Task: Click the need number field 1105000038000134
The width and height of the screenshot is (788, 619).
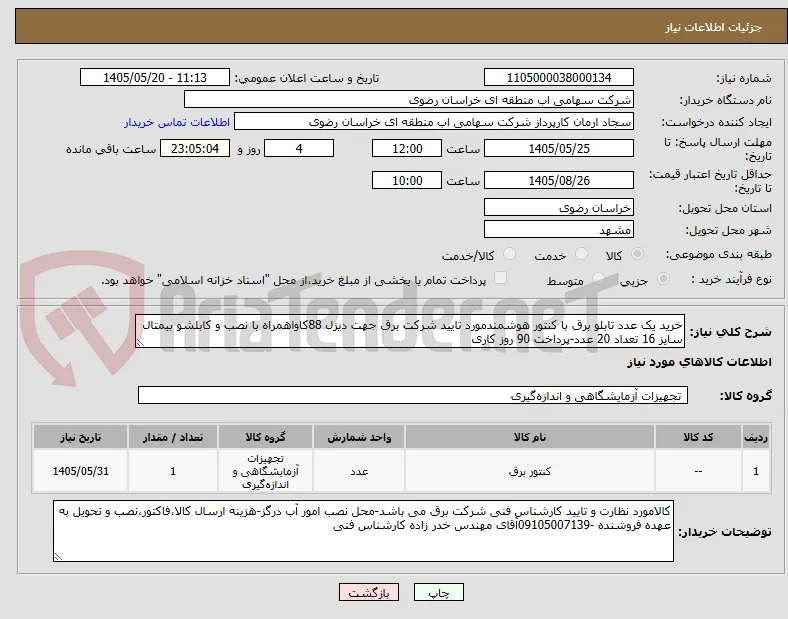Action: coord(558,77)
